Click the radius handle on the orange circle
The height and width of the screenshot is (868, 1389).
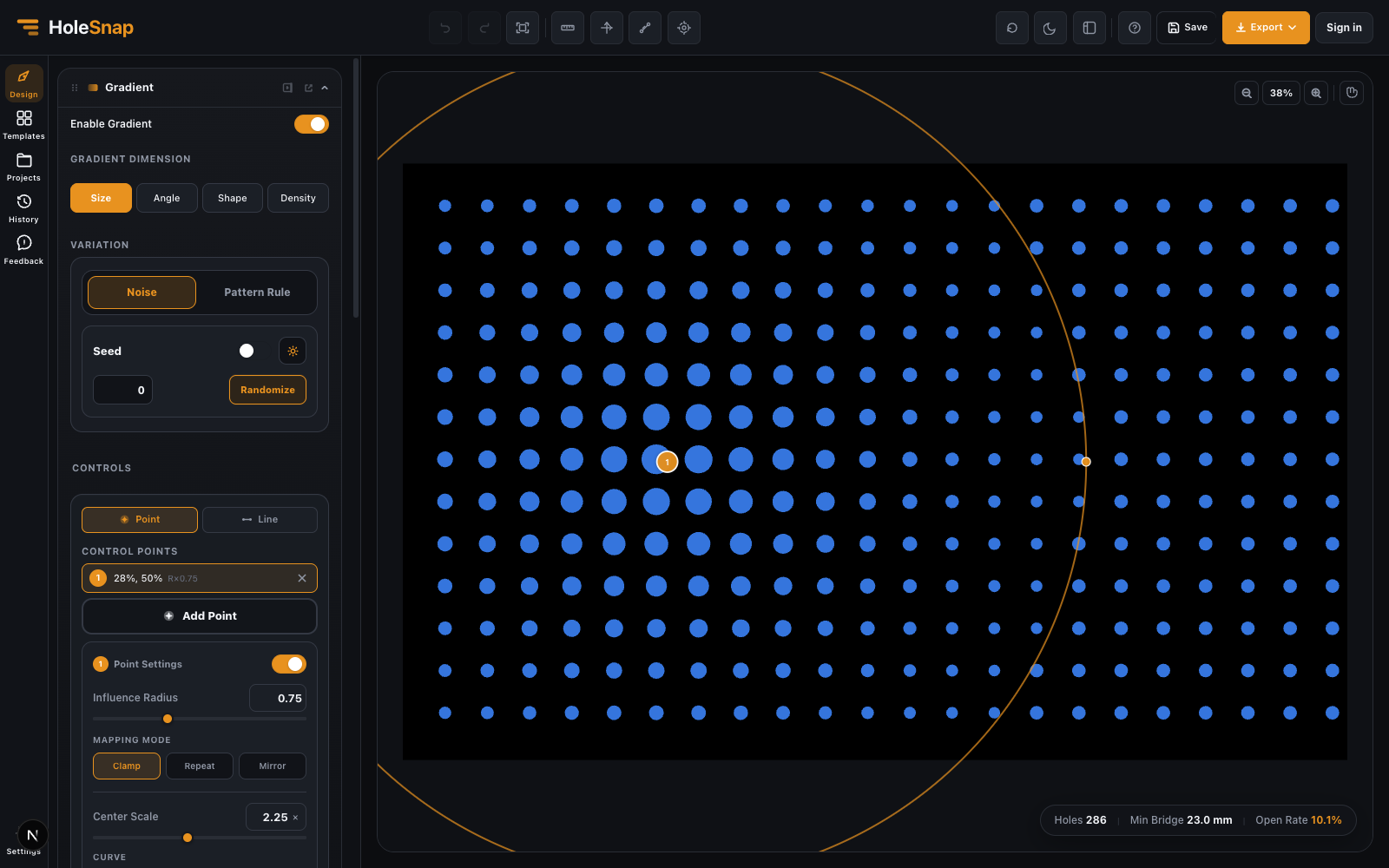pyautogui.click(x=1086, y=462)
